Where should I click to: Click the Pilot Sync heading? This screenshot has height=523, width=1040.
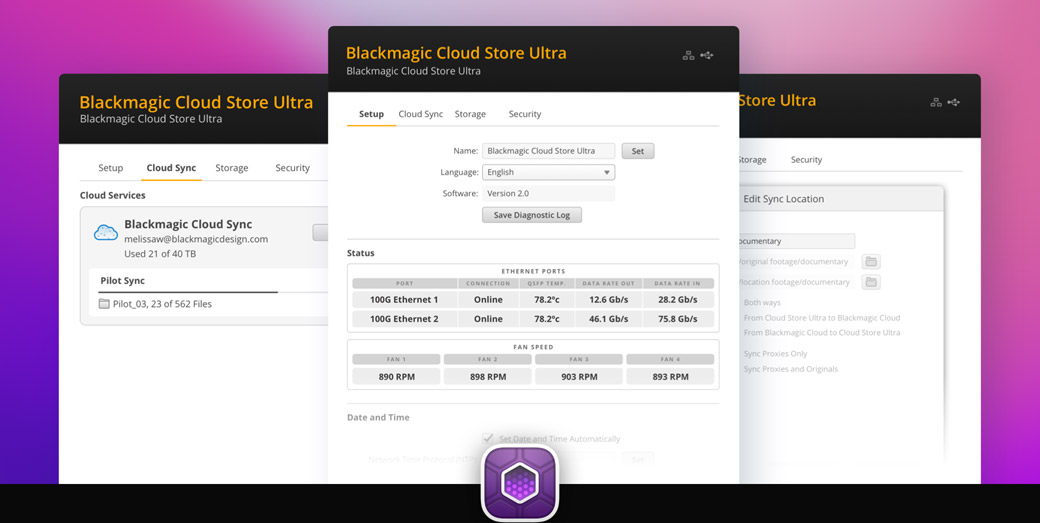123,281
